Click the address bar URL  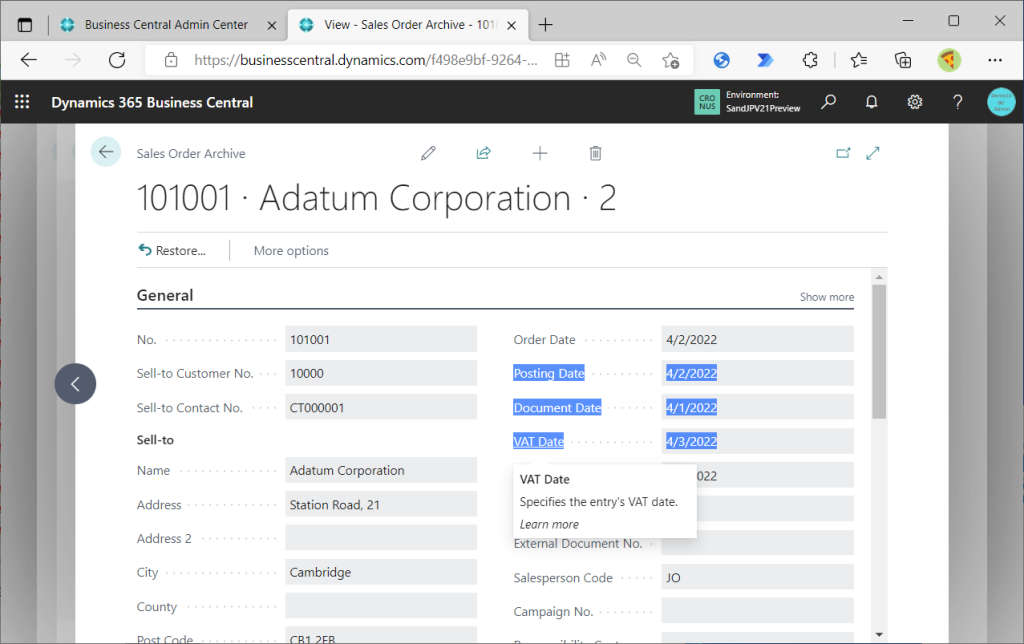[x=366, y=60]
